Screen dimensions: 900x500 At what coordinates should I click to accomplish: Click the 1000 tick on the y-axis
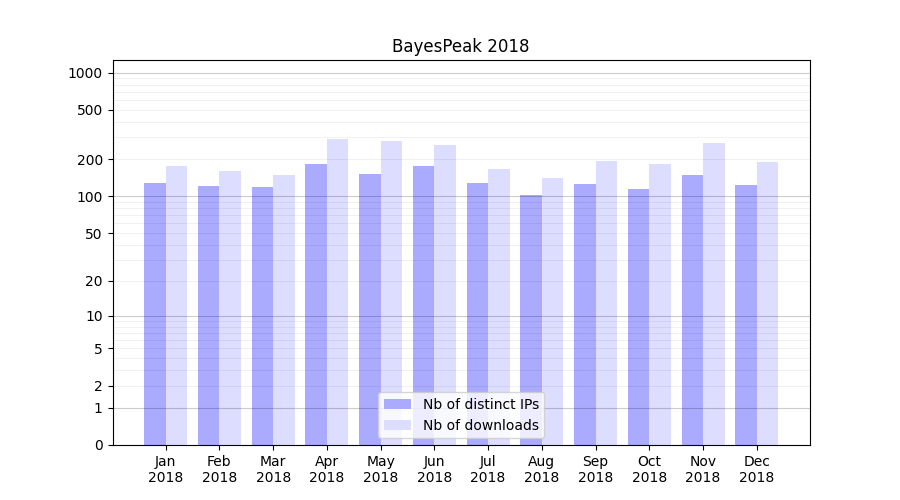coord(84,73)
